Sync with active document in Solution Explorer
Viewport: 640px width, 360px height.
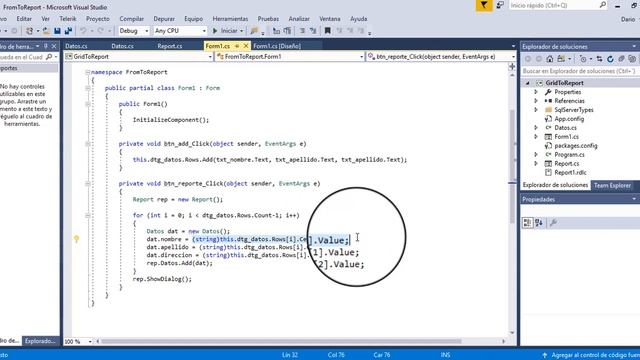[x=599, y=59]
